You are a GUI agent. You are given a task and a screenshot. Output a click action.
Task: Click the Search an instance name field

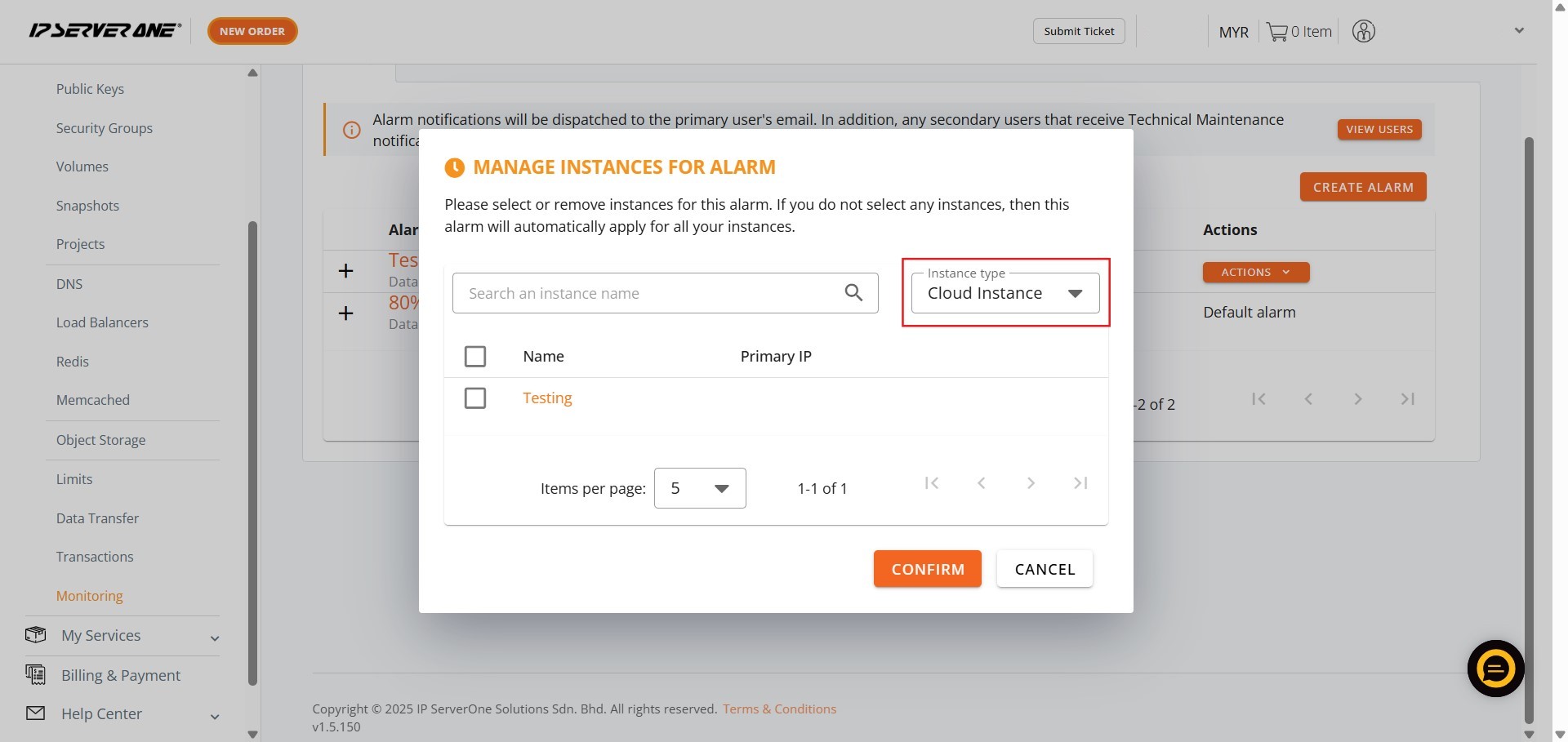(x=649, y=293)
